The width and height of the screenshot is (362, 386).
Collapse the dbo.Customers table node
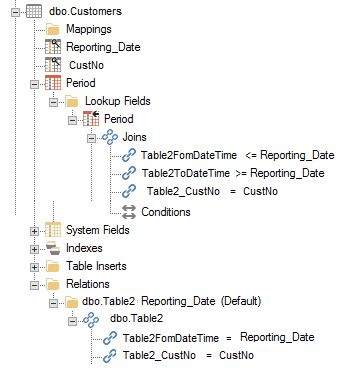tap(15, 13)
